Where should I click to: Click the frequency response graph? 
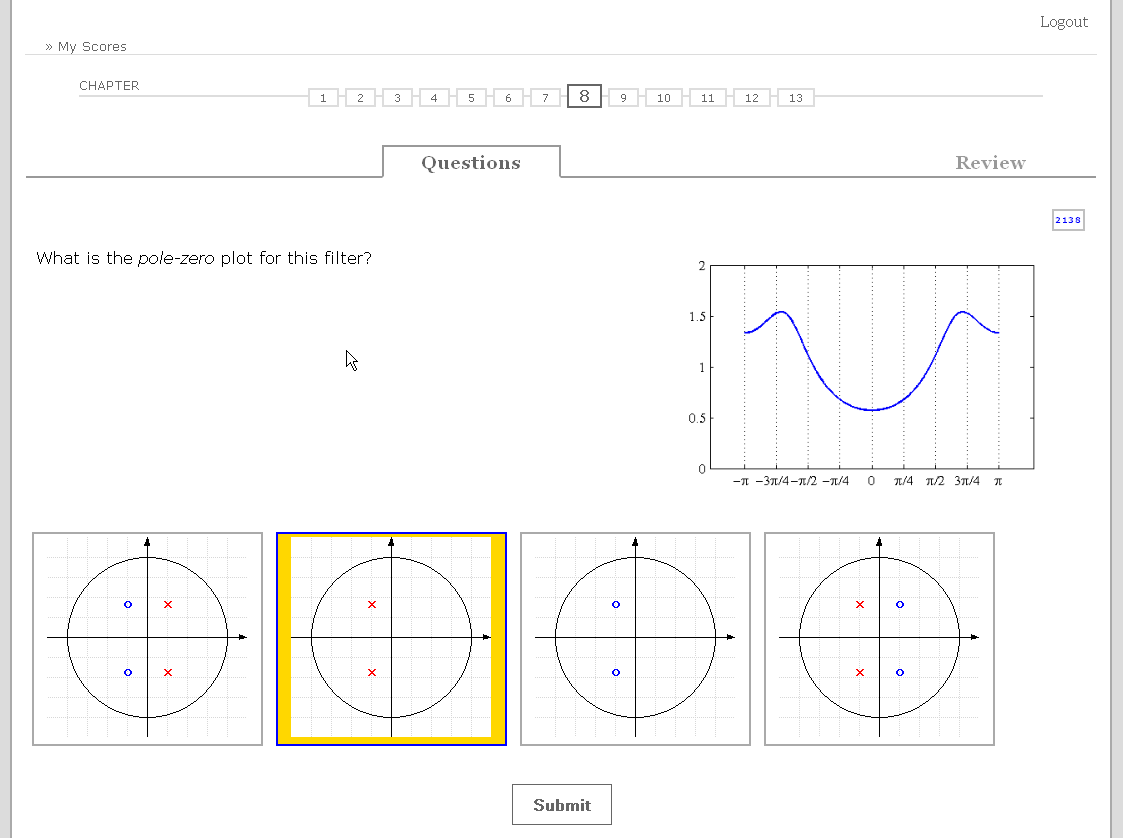point(870,368)
